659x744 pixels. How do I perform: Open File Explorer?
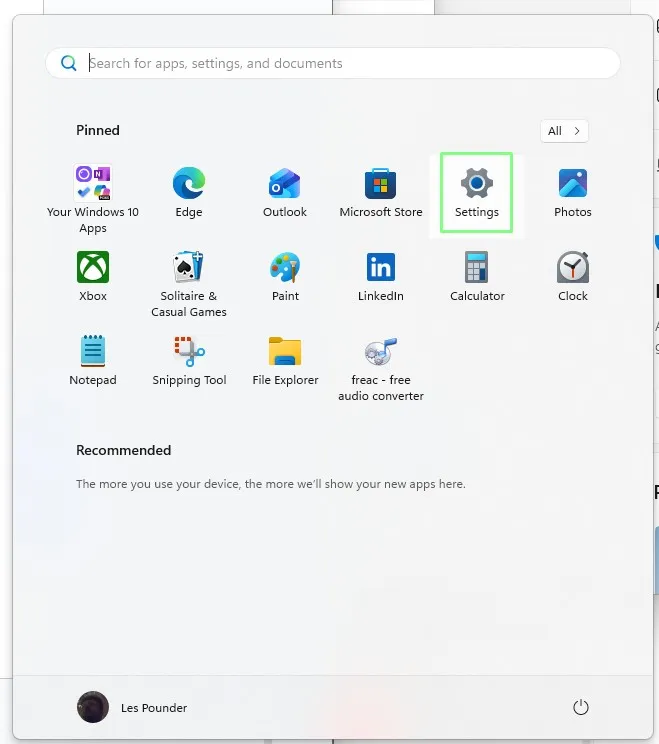click(285, 360)
